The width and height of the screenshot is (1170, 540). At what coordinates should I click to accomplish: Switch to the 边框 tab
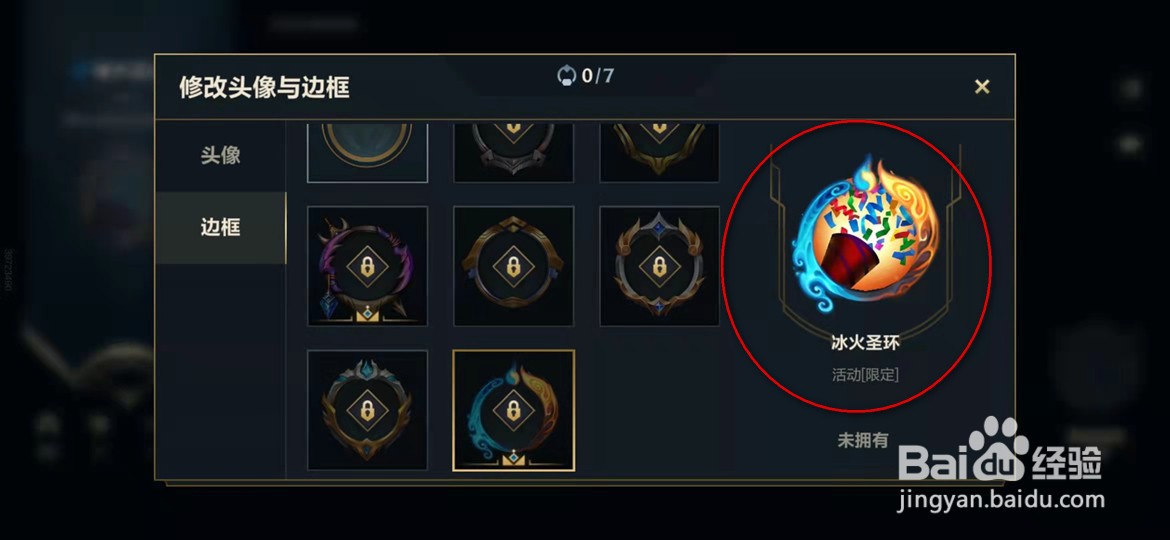(x=221, y=227)
